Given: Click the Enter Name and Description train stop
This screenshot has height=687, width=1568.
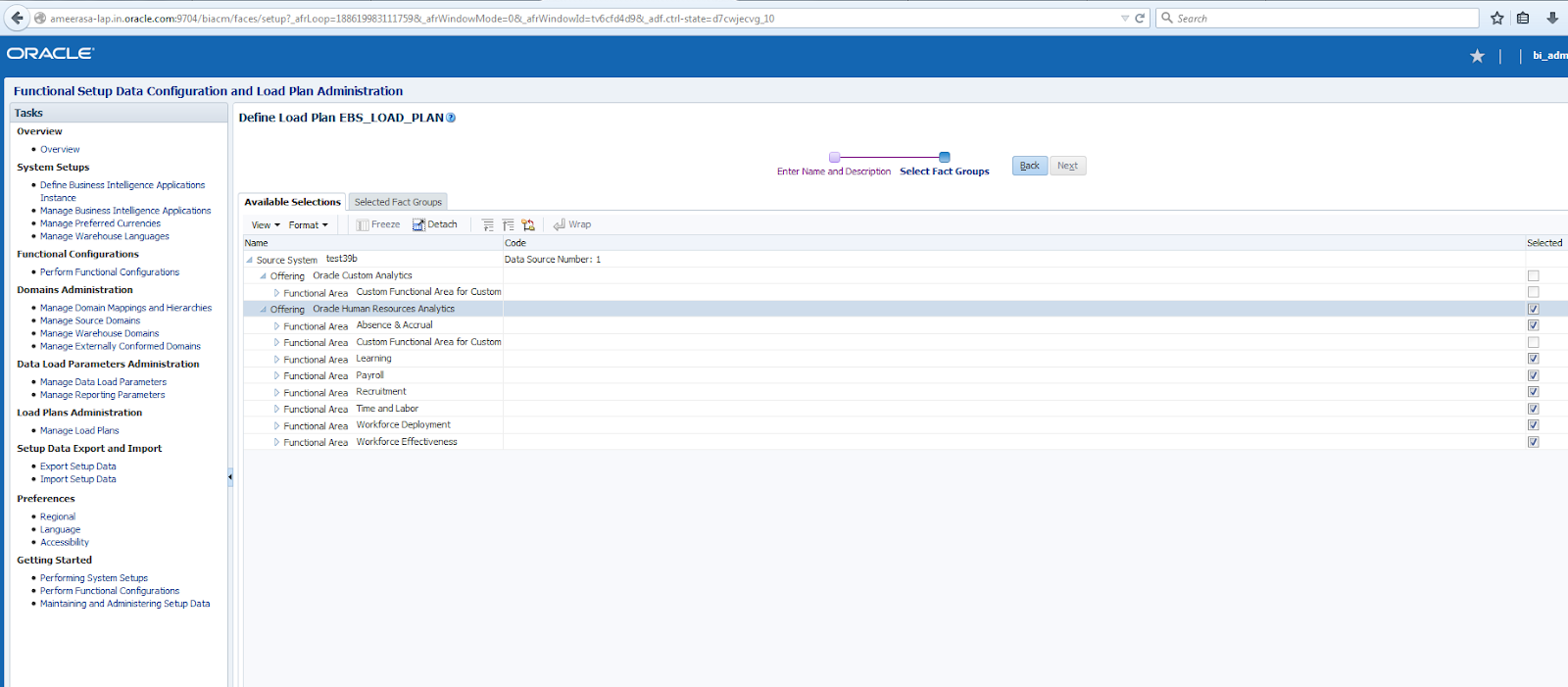Looking at the screenshot, I should click(834, 157).
